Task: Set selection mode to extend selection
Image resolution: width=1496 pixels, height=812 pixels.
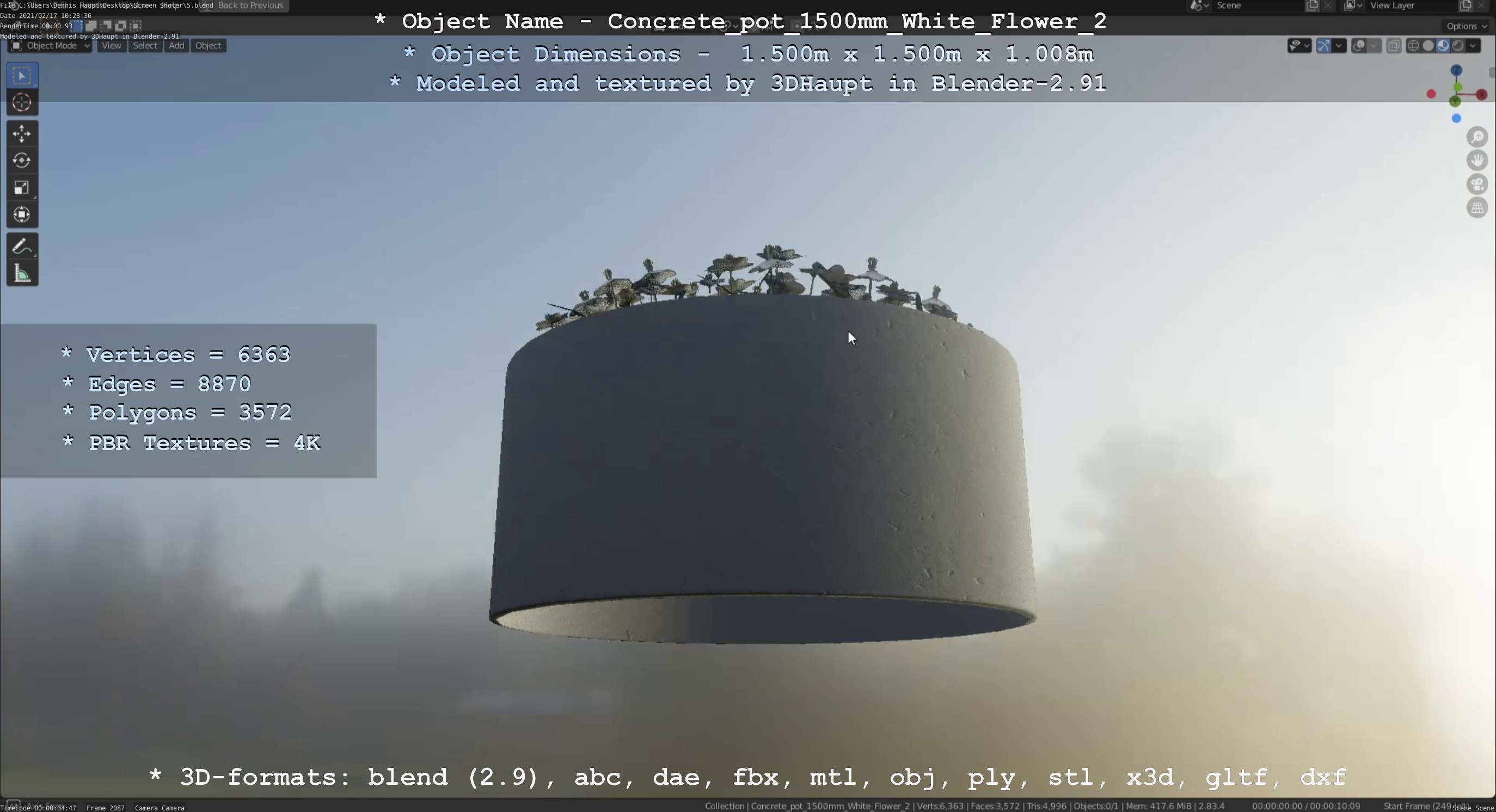Action: coord(91,26)
